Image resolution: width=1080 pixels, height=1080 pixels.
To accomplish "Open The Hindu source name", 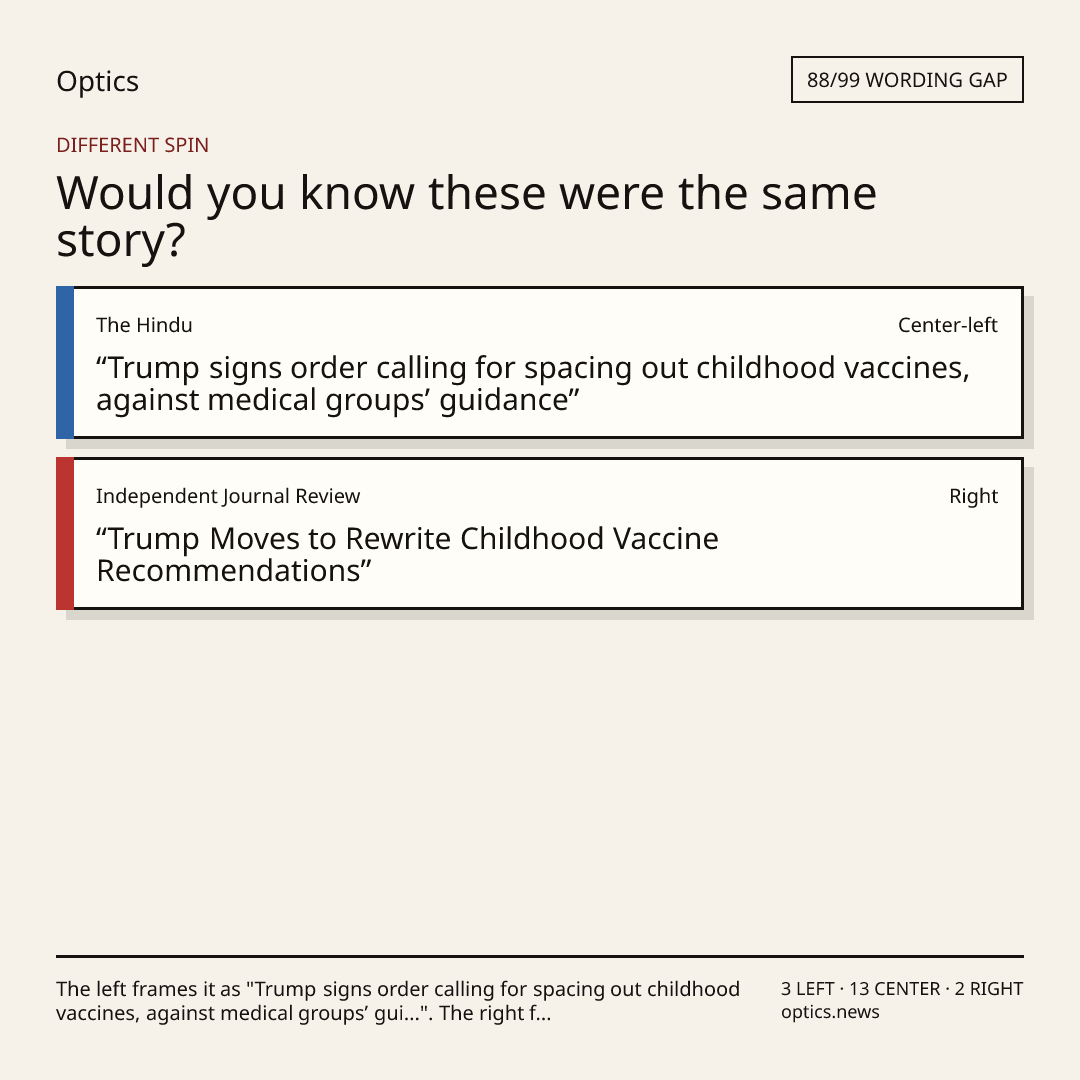I will pyautogui.click(x=144, y=325).
